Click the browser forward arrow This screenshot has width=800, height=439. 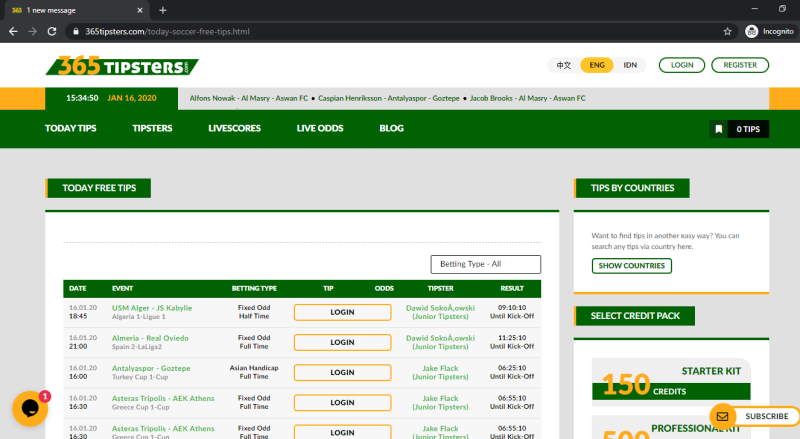point(33,32)
